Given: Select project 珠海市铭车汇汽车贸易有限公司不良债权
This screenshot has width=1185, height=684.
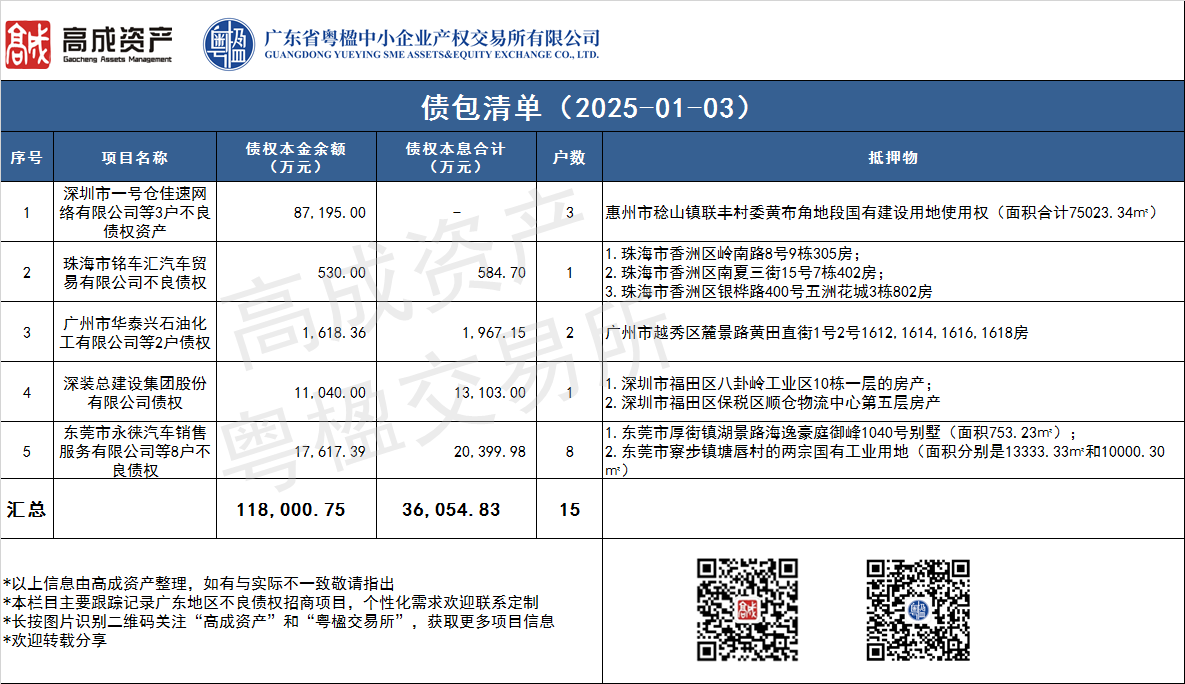Looking at the screenshot, I should point(135,273).
